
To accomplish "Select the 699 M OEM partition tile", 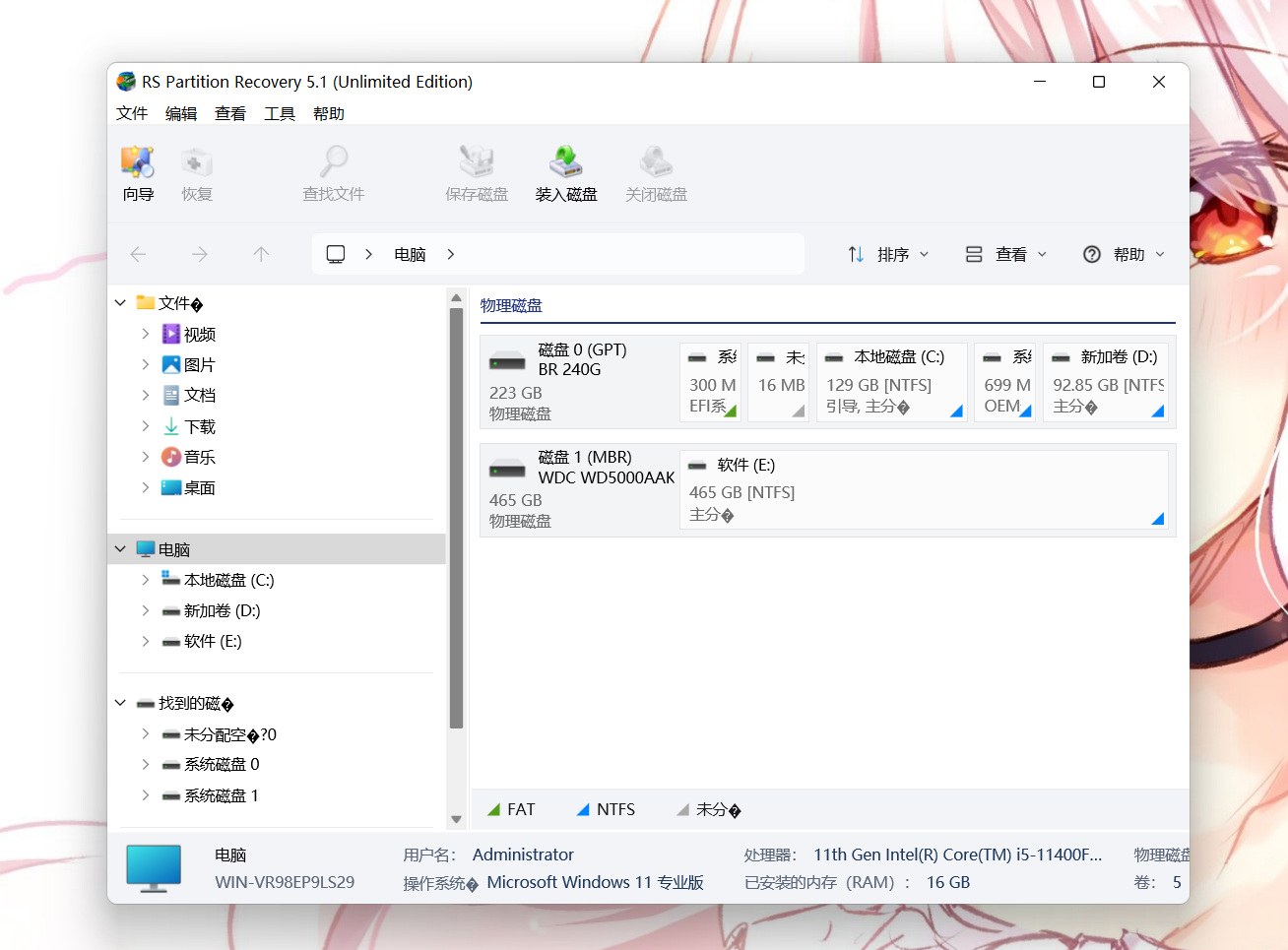I will point(1004,382).
